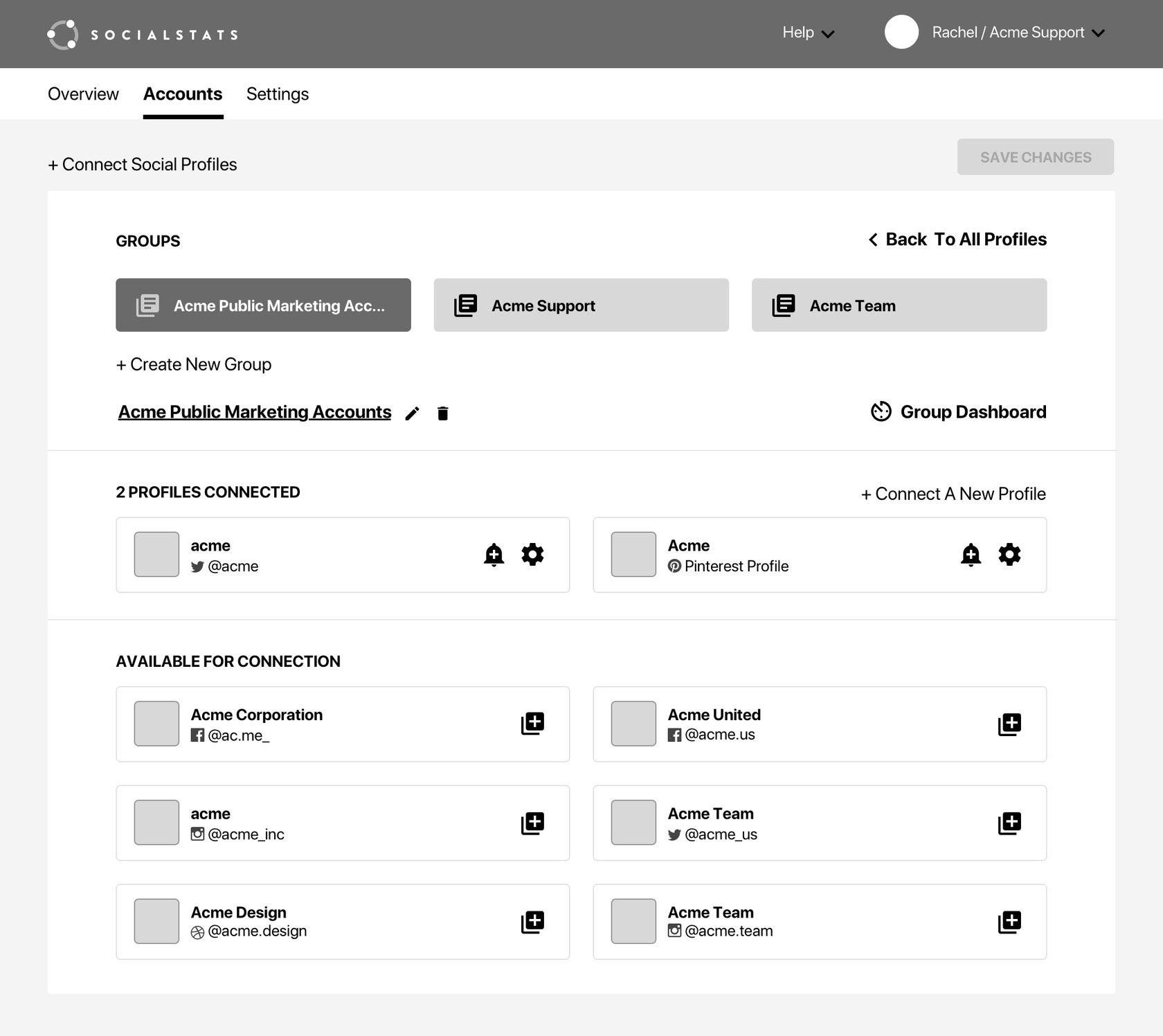
Task: Add Acme Design @acme.design to group
Action: 532,922
